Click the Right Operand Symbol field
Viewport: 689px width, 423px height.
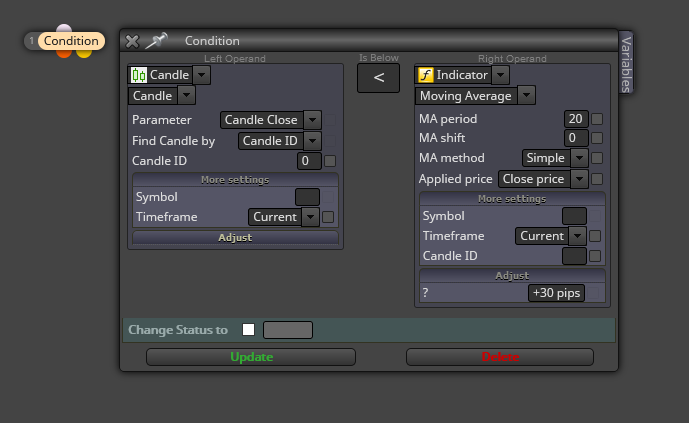click(574, 216)
